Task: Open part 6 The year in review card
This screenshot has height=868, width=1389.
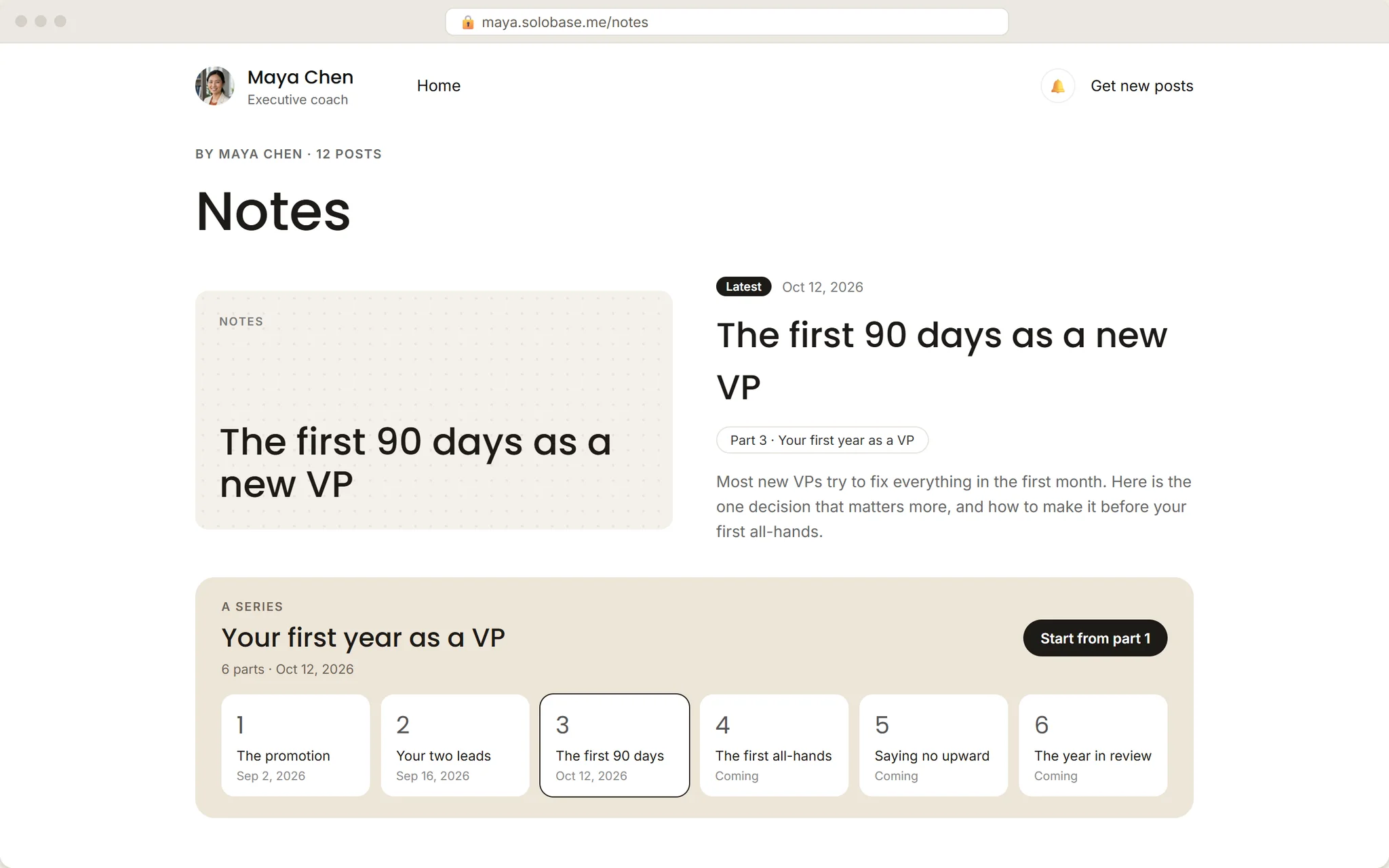Action: point(1093,745)
